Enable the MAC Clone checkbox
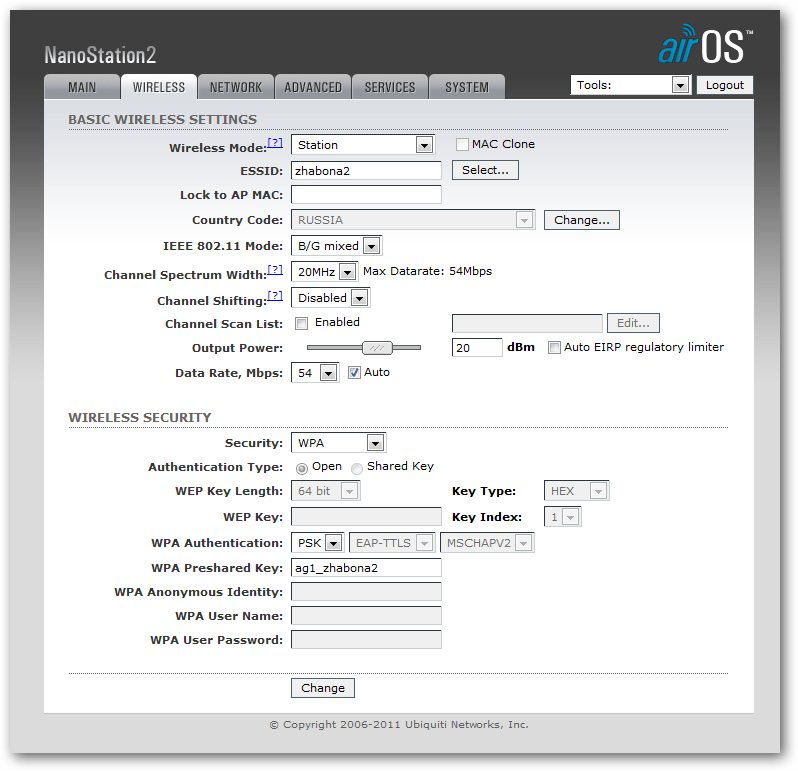Image resolution: width=798 pixels, height=771 pixels. point(462,145)
